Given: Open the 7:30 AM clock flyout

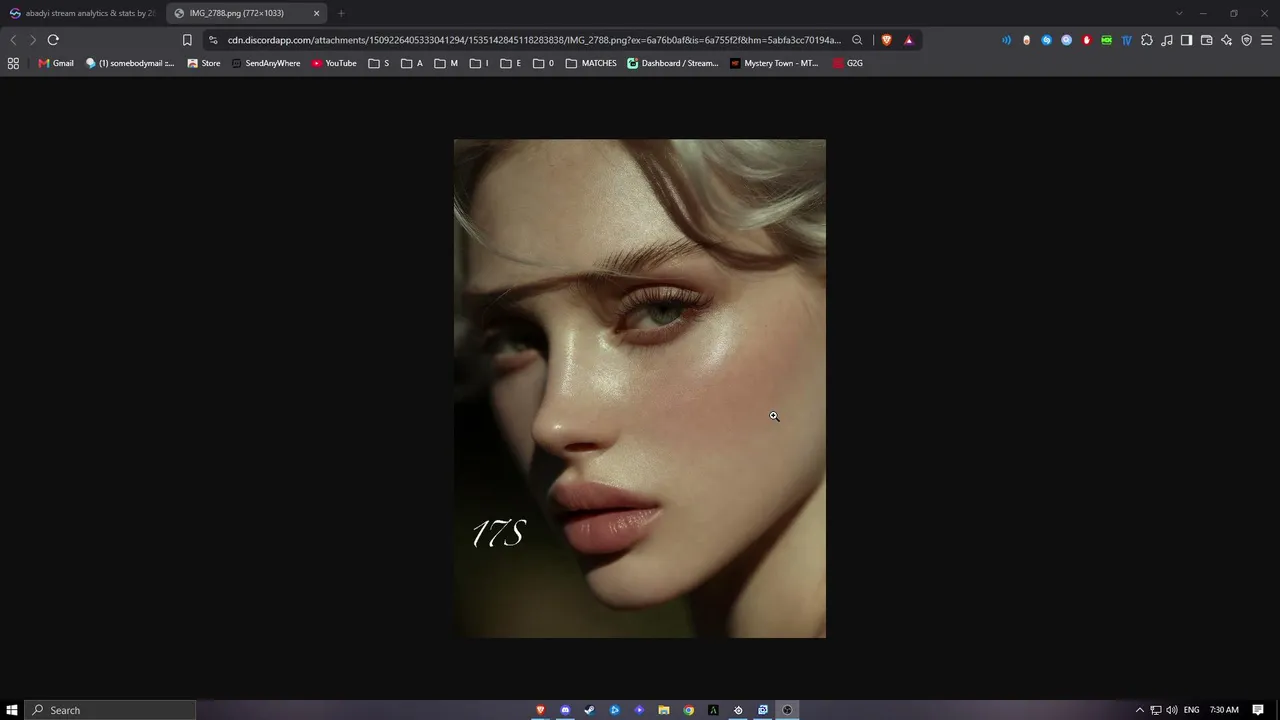Looking at the screenshot, I should point(1224,710).
